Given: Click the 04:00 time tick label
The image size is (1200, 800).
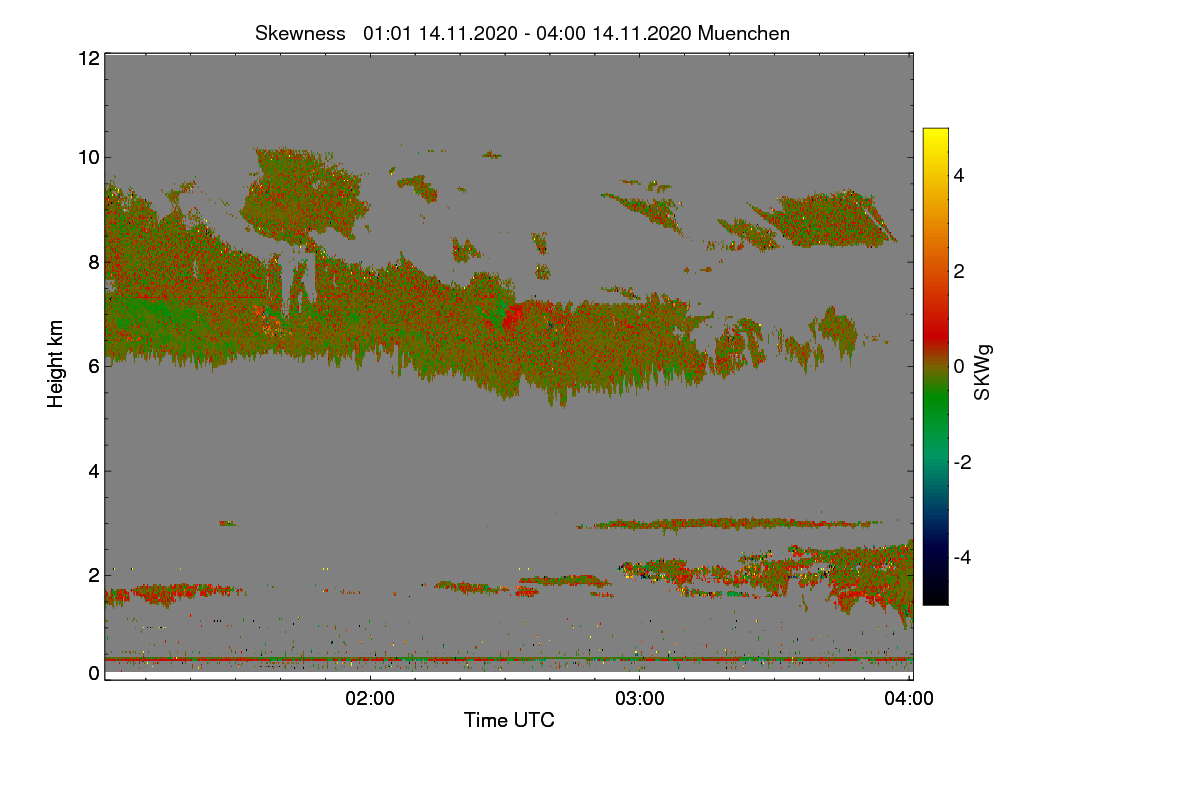Looking at the screenshot, I should (x=909, y=698).
